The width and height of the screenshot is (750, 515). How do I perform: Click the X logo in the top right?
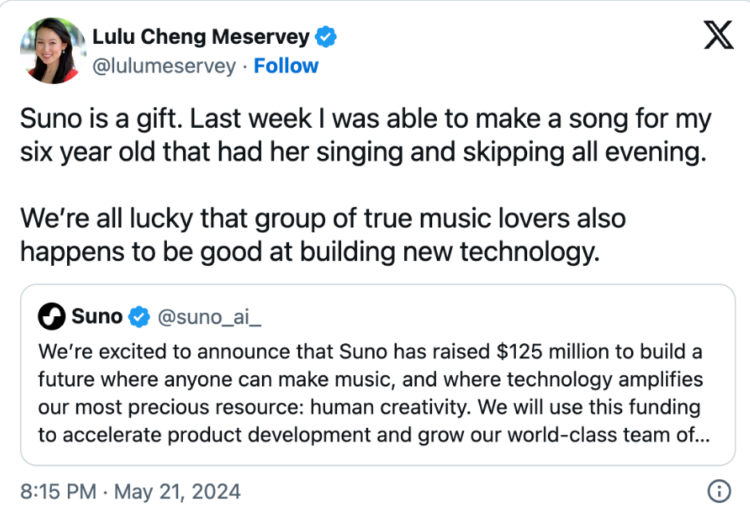point(717,37)
